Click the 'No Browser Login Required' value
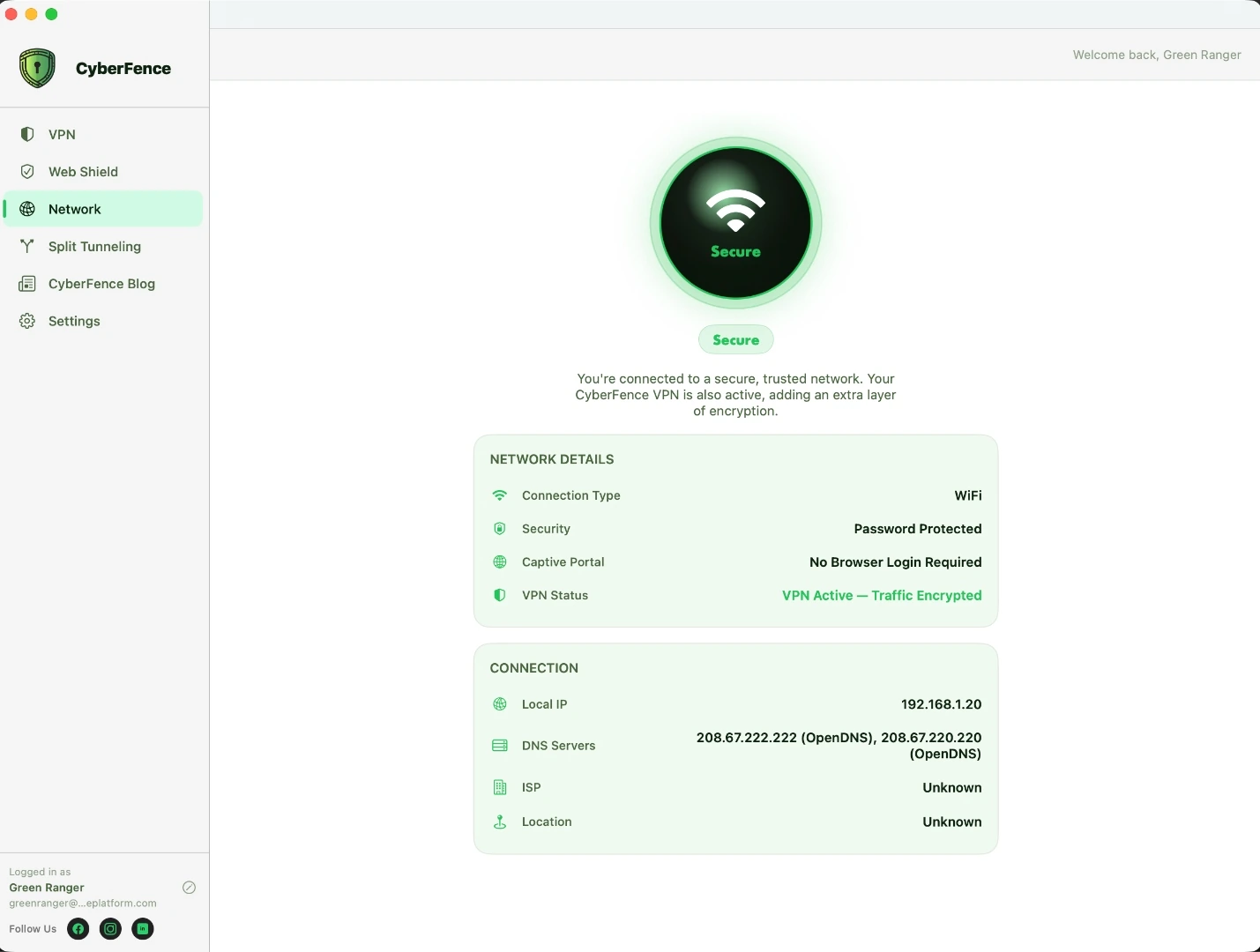Screen dimensions: 1260x952 (x=896, y=562)
